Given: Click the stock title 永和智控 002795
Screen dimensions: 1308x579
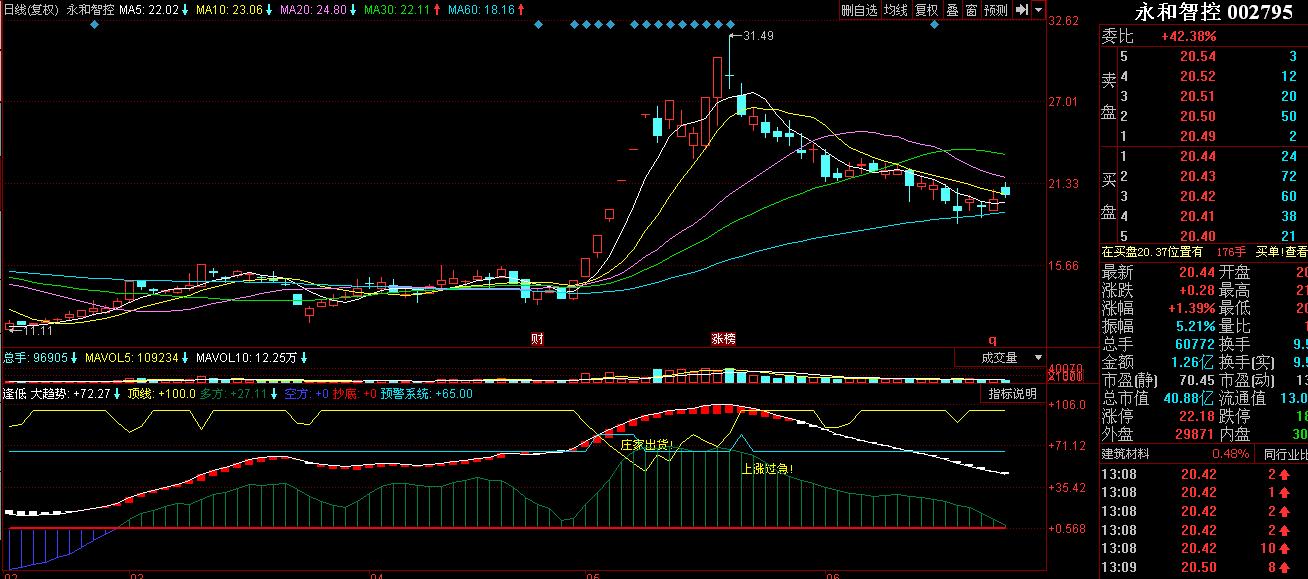Looking at the screenshot, I should [1214, 12].
